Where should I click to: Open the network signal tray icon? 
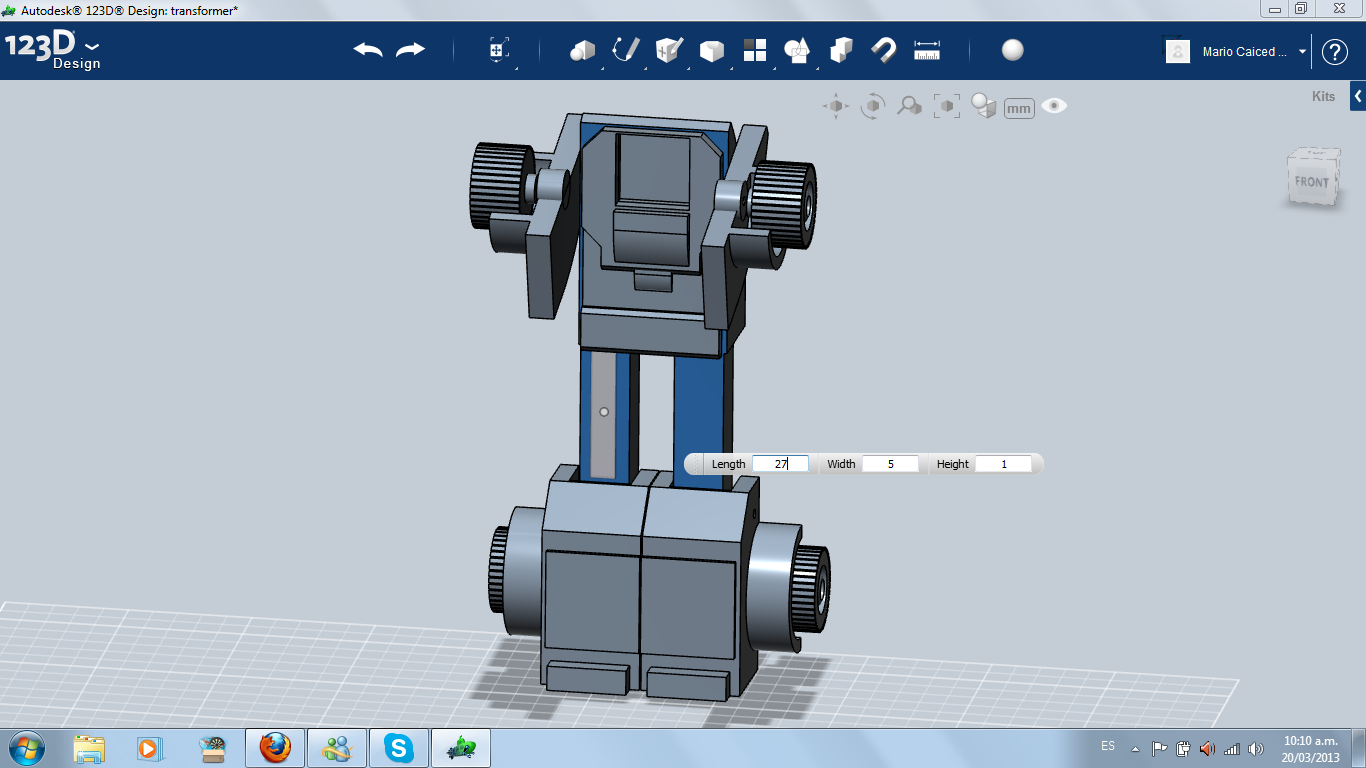(1232, 748)
